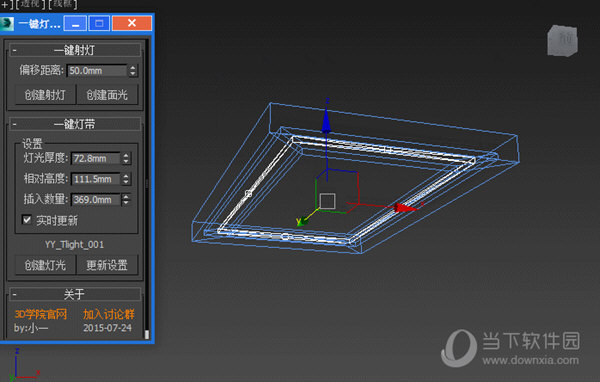Click the 创建射灯 button
The width and height of the screenshot is (600, 382).
point(45,95)
